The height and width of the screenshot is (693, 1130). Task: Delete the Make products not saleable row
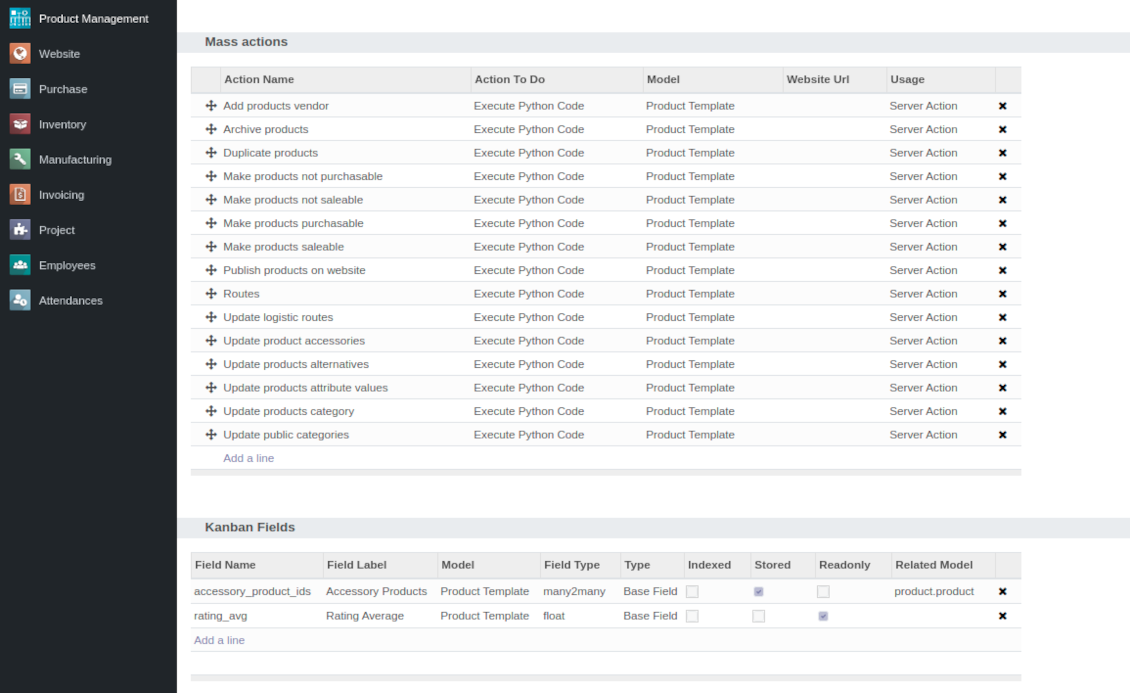tap(1002, 200)
